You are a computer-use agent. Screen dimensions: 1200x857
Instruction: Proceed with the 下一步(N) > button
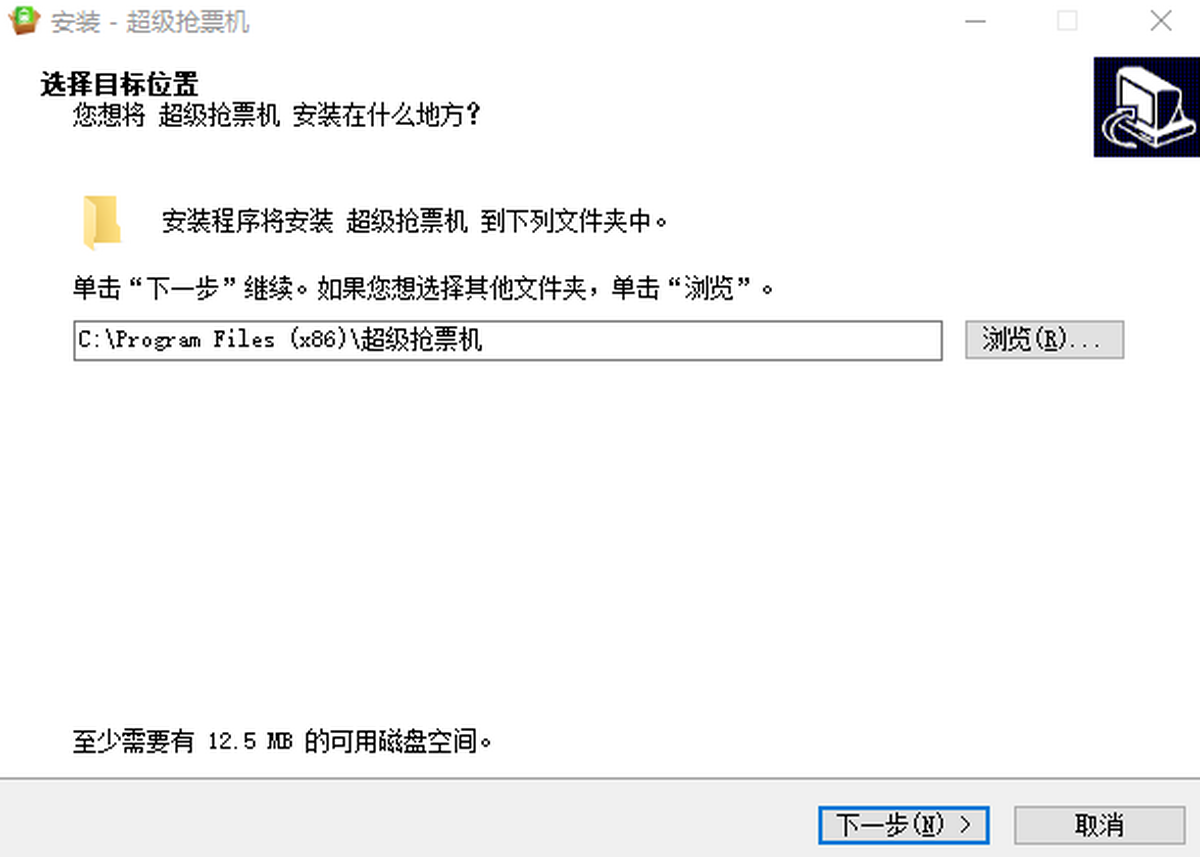pyautogui.click(x=904, y=825)
